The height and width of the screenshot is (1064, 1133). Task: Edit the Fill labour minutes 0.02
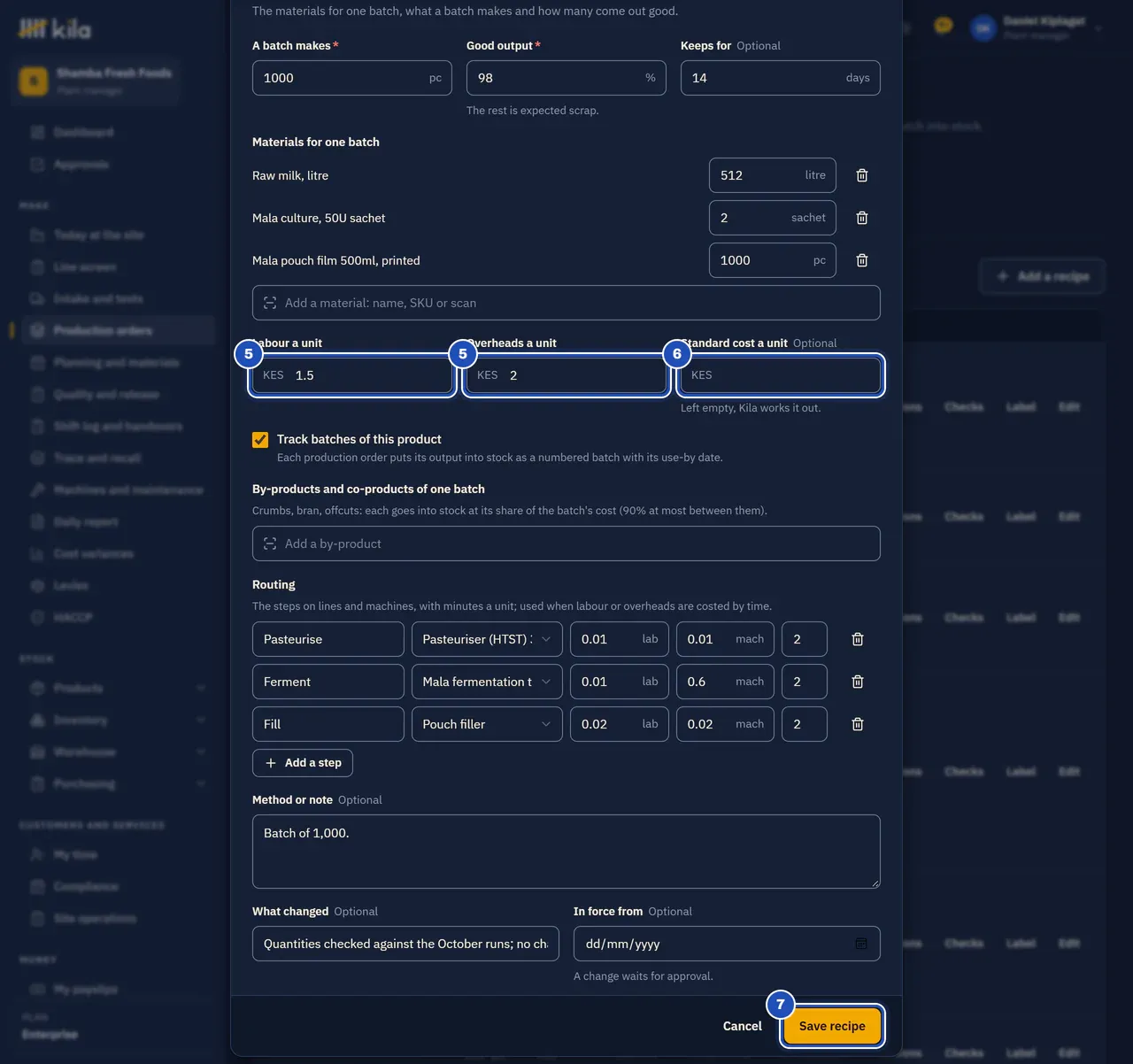point(620,724)
